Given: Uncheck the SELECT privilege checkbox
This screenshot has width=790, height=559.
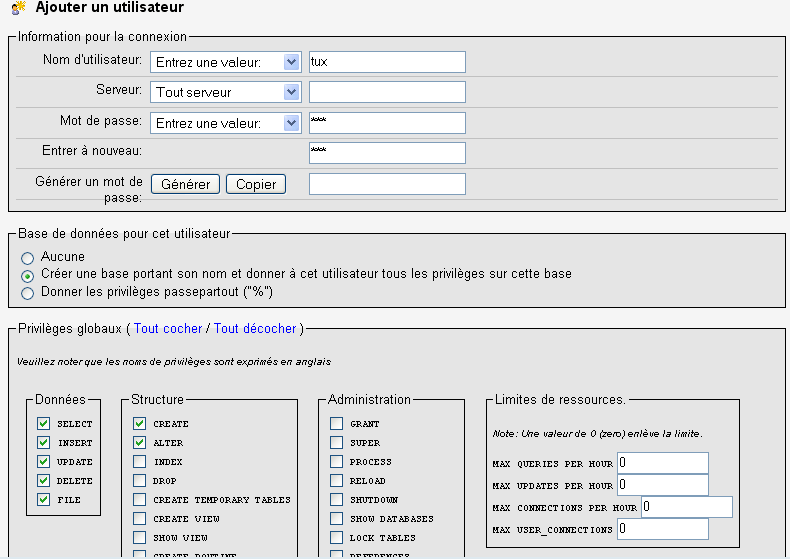Looking at the screenshot, I should (x=43, y=424).
